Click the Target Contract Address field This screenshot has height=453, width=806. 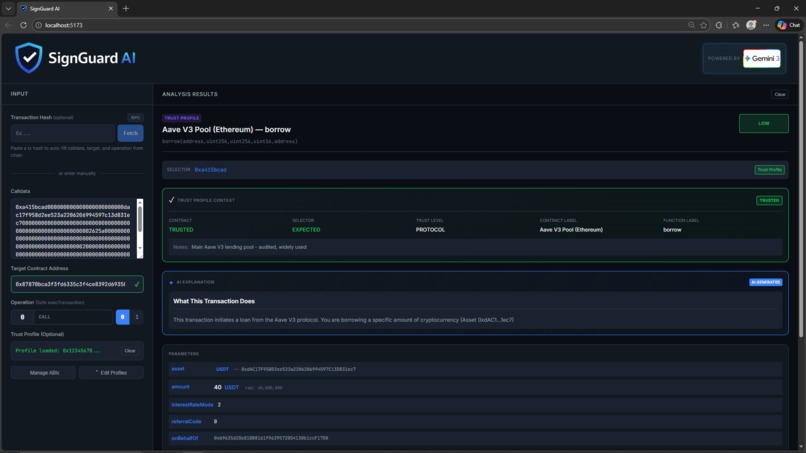click(x=77, y=284)
